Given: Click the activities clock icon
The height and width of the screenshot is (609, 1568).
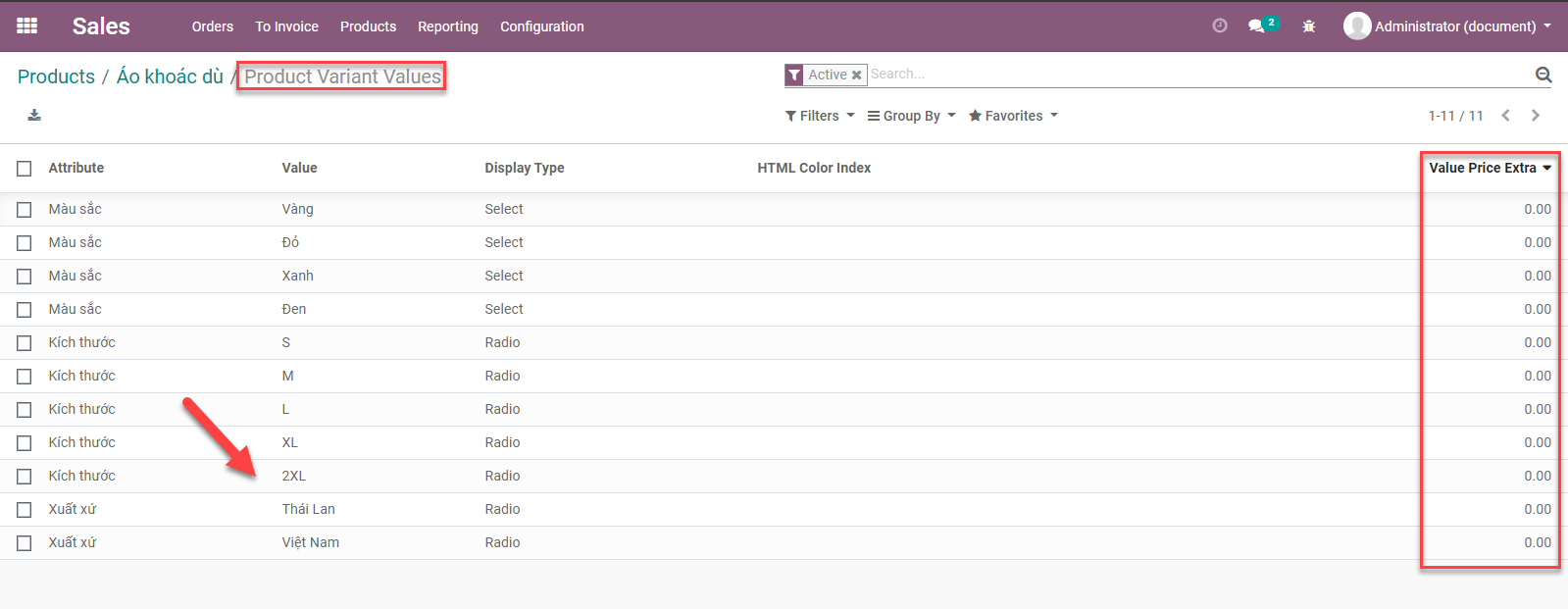Looking at the screenshot, I should point(1219,26).
